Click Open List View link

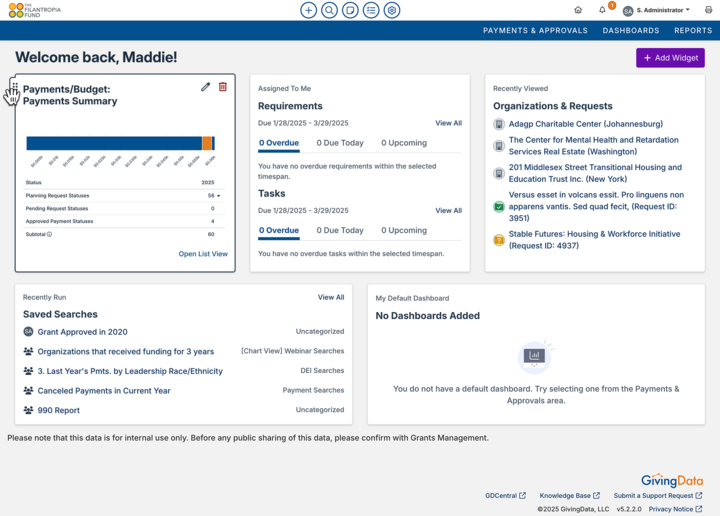click(203, 254)
